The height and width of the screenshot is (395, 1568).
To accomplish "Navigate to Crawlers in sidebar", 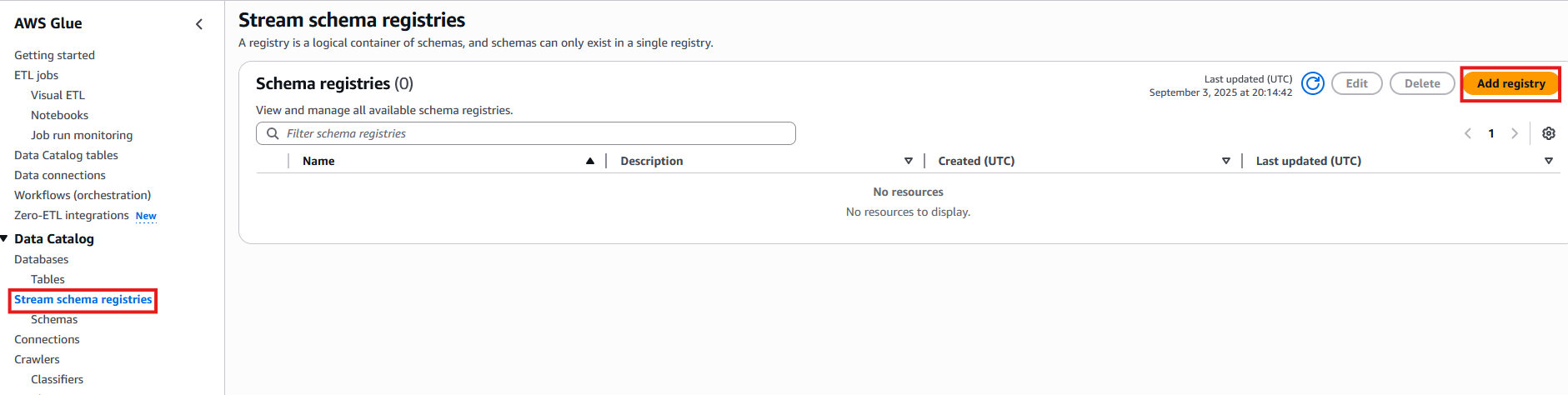I will click(37, 359).
